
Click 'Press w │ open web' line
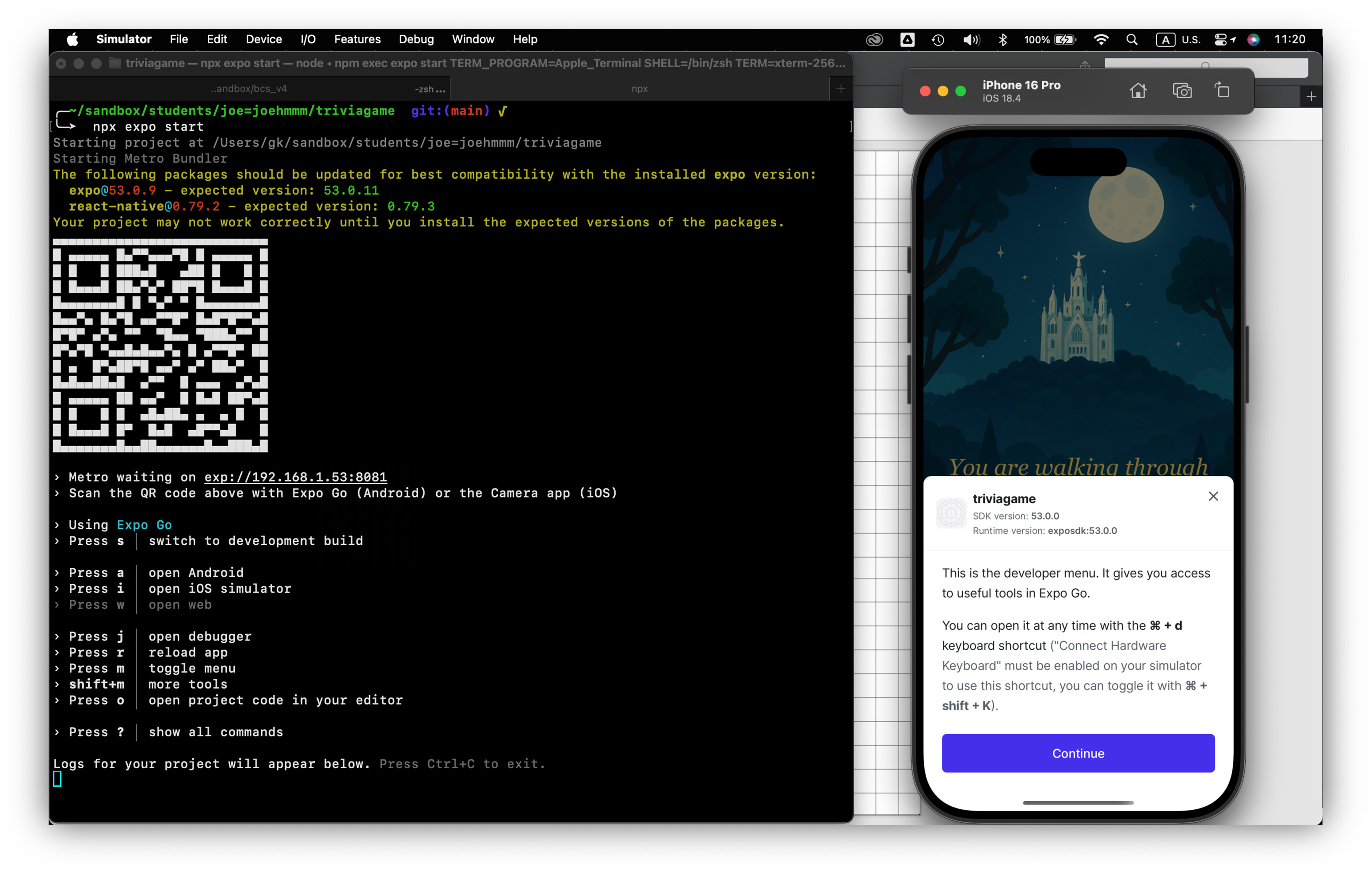click(133, 605)
